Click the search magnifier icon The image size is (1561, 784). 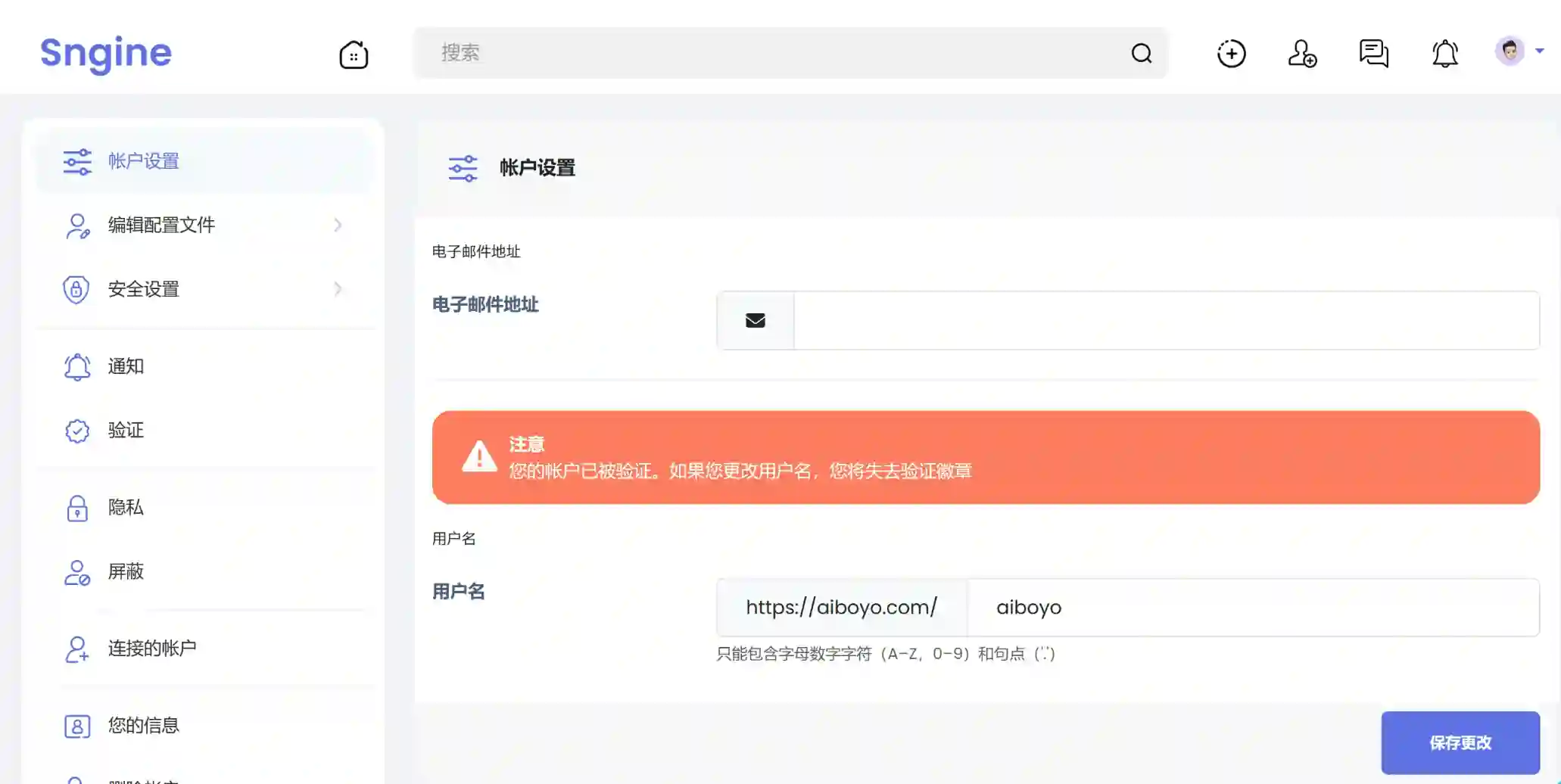(1141, 53)
